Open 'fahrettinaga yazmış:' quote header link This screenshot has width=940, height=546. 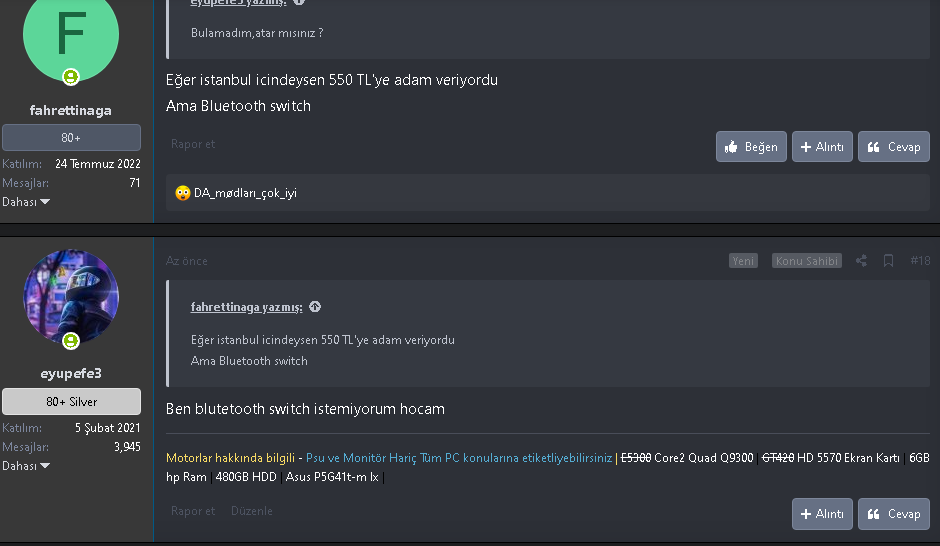[246, 307]
